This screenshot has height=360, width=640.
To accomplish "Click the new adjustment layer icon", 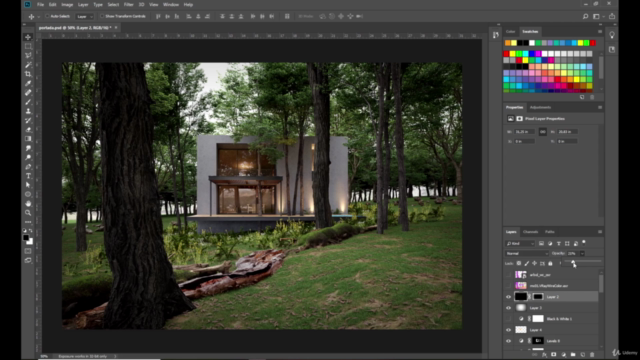I will tap(564, 355).
